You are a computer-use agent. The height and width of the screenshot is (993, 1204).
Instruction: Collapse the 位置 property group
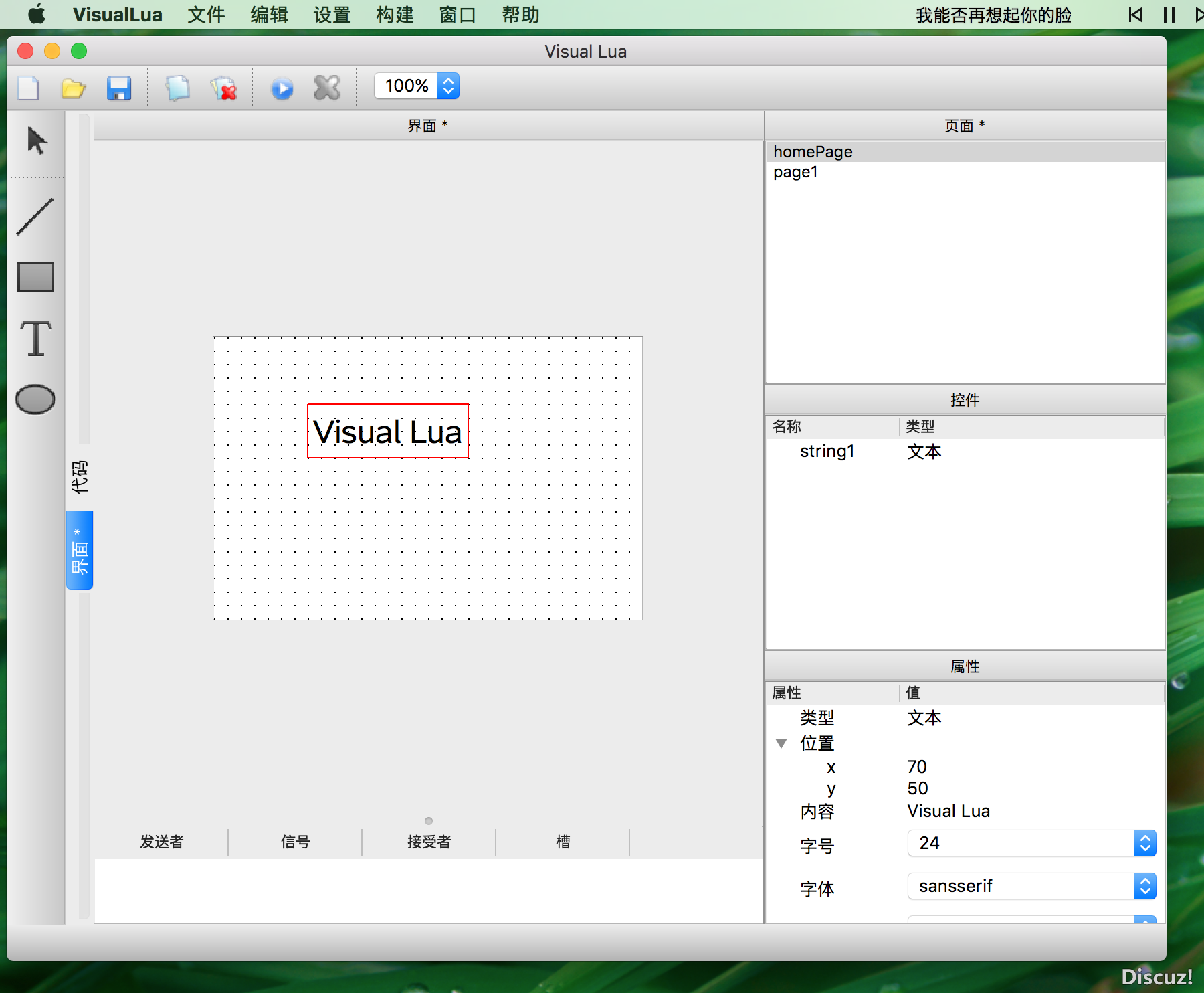(781, 743)
